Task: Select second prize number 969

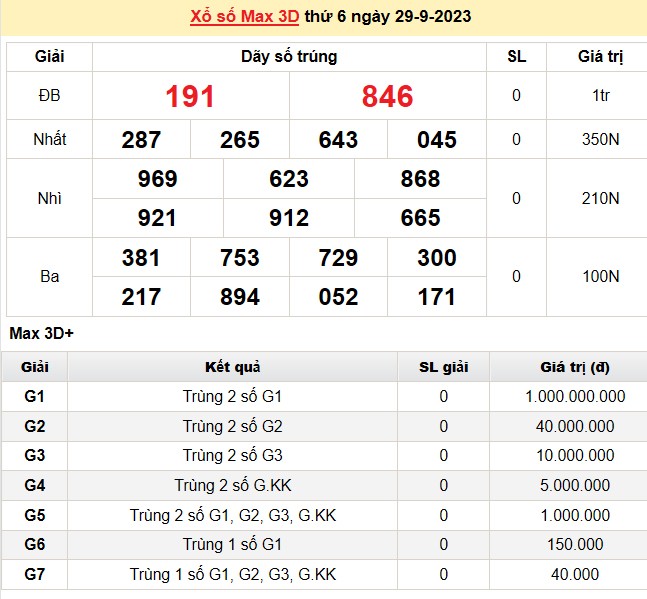Action: pyautogui.click(x=157, y=179)
